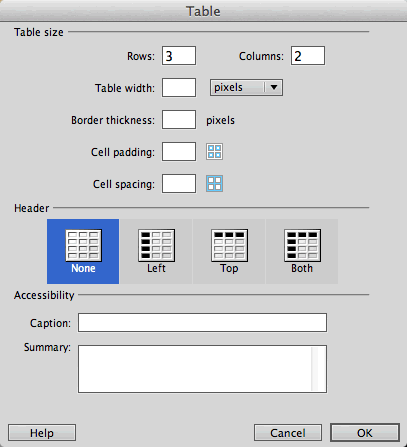Viewport: 407px width, 447px height.
Task: Confirm the table with OK
Action: pyautogui.click(x=365, y=433)
